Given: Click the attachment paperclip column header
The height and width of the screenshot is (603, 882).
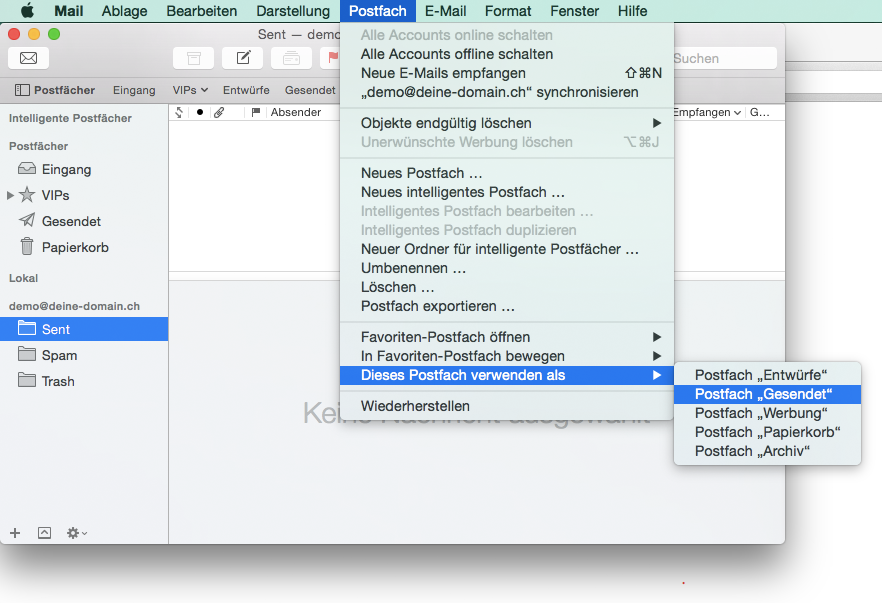Looking at the screenshot, I should pyautogui.click(x=219, y=112).
